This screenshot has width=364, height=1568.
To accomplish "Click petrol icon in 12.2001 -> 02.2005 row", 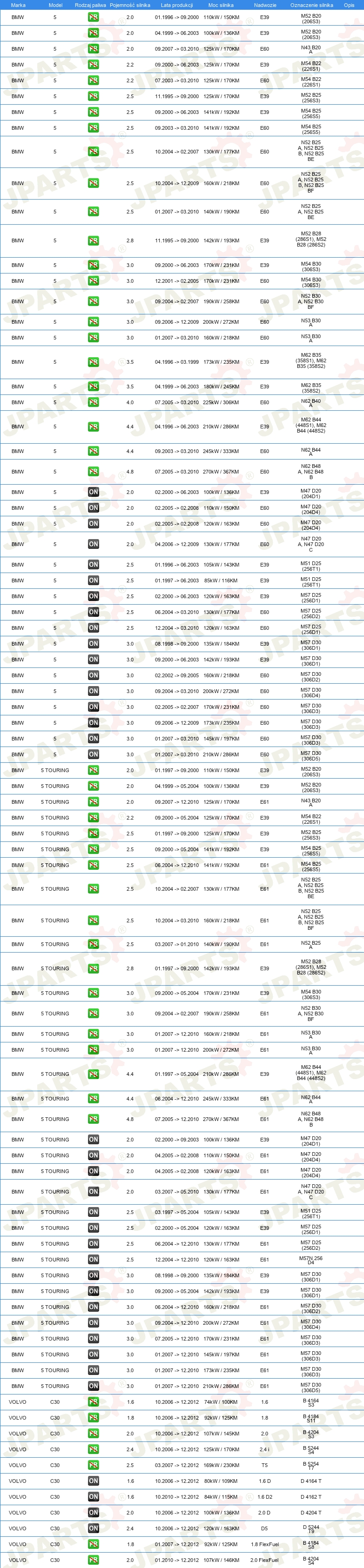I will point(93,280).
